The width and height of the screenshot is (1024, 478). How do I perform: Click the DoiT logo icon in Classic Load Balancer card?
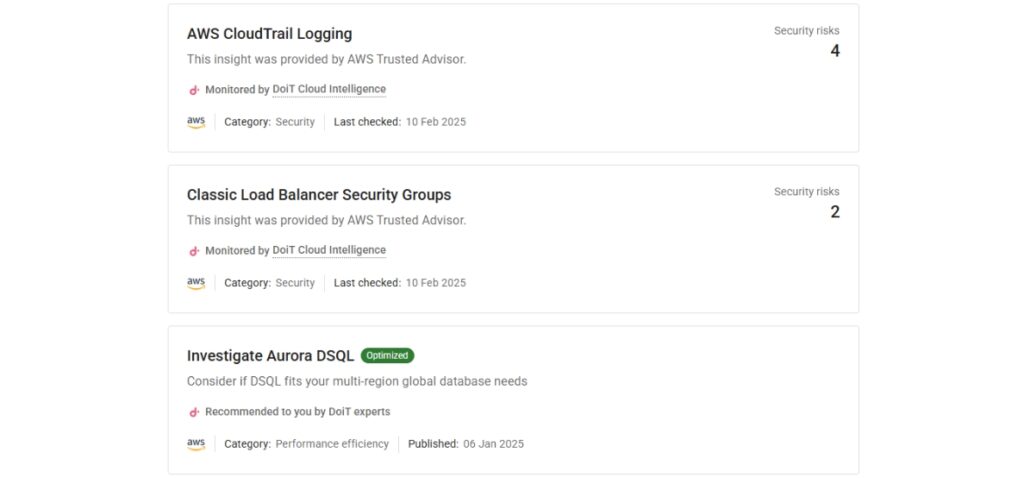click(194, 251)
